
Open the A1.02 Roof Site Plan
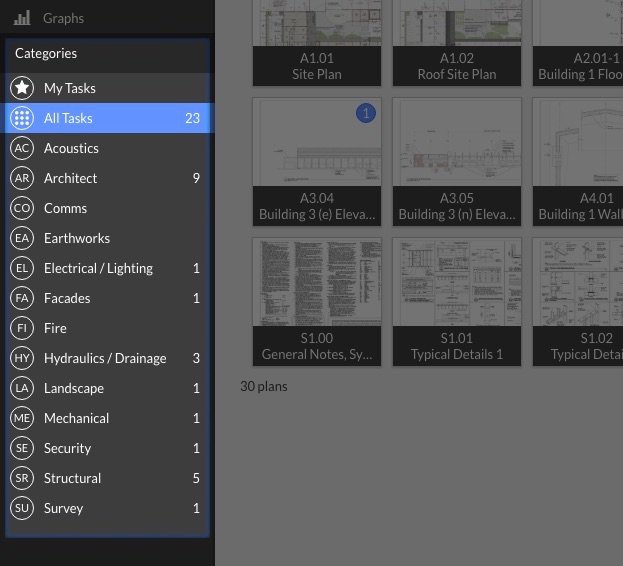(457, 42)
